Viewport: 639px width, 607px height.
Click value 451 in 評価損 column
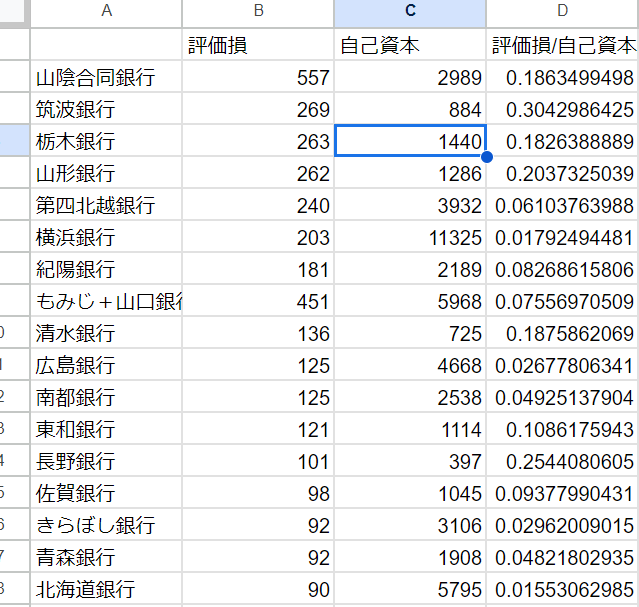coord(258,301)
